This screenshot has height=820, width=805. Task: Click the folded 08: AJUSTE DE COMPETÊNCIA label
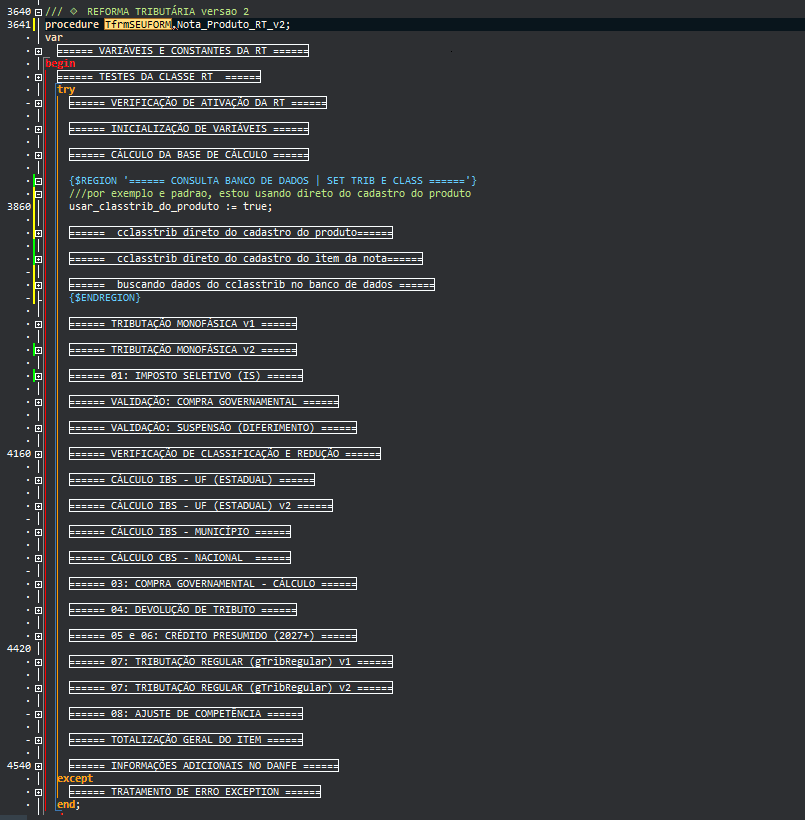(186, 714)
